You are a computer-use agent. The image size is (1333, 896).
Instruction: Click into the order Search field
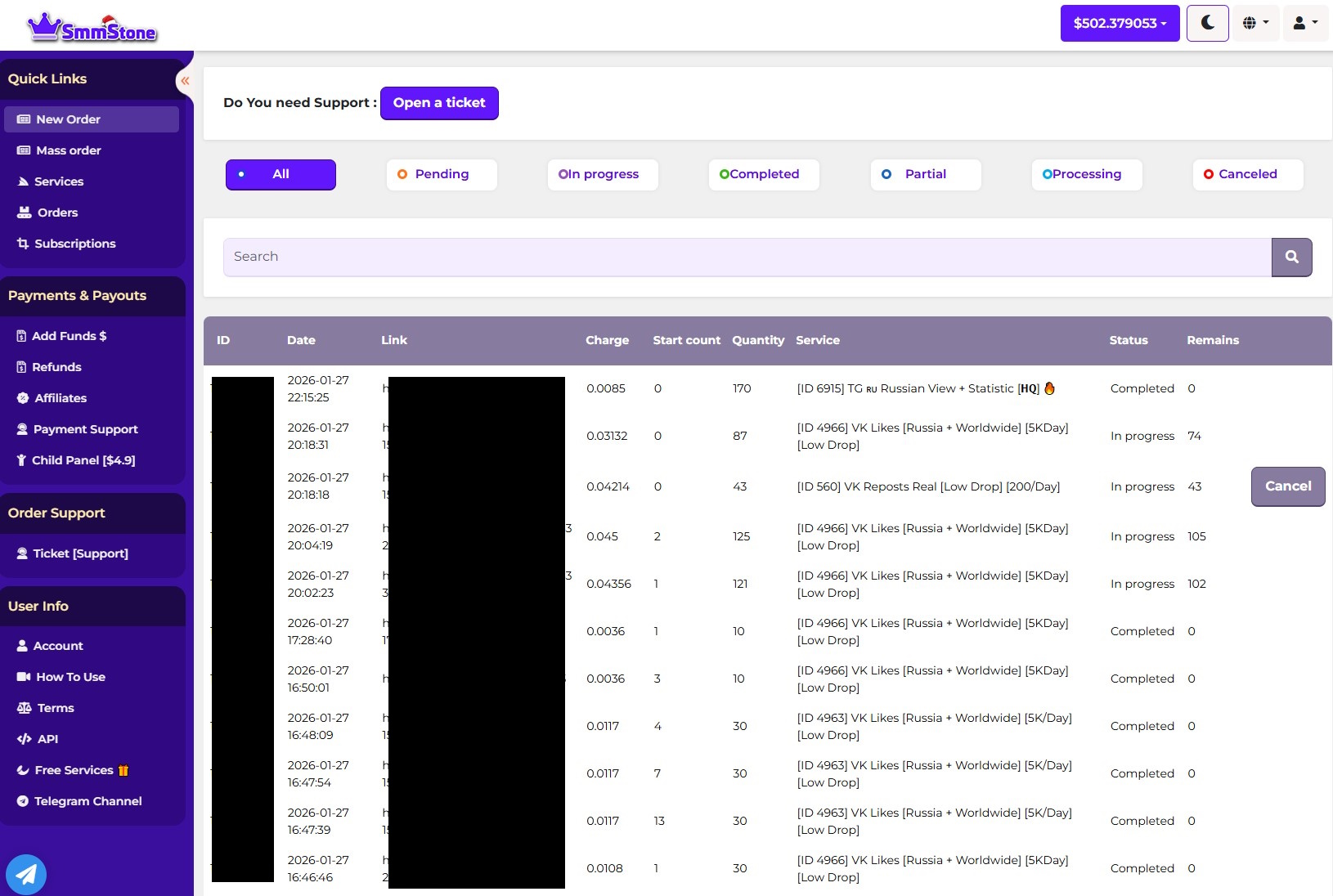pos(747,257)
